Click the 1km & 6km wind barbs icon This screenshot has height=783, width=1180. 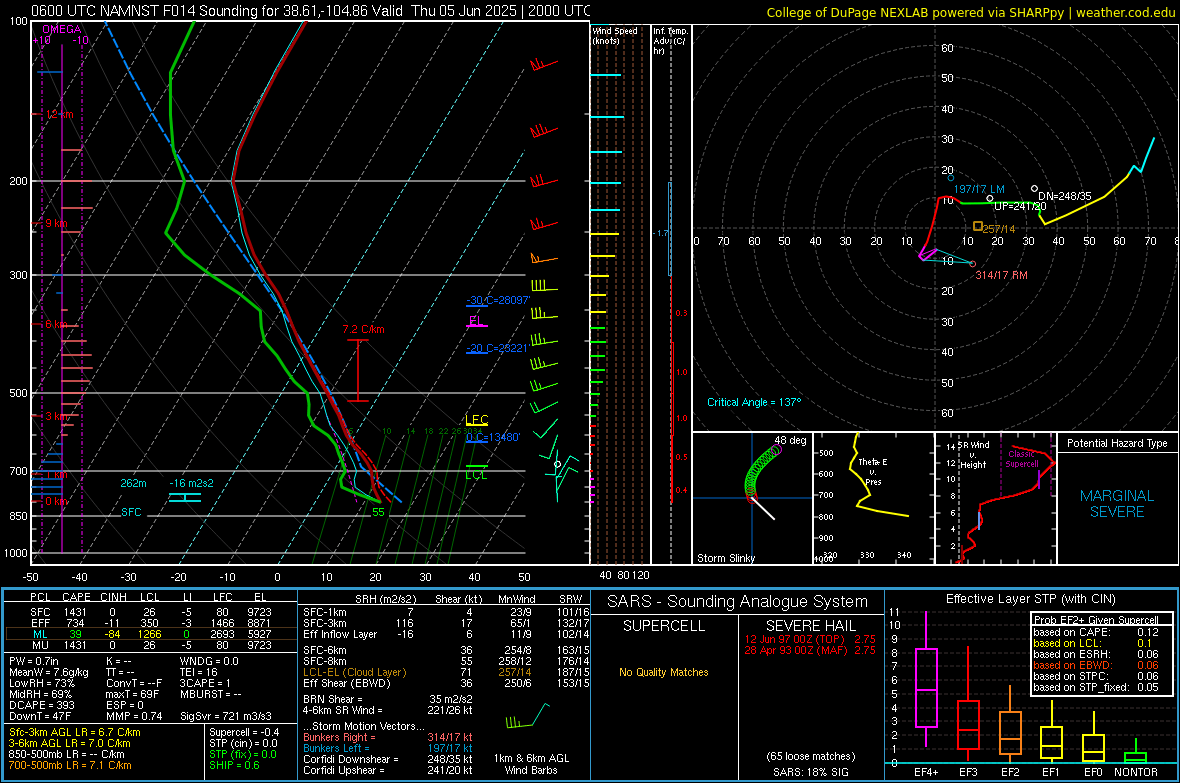(x=528, y=715)
